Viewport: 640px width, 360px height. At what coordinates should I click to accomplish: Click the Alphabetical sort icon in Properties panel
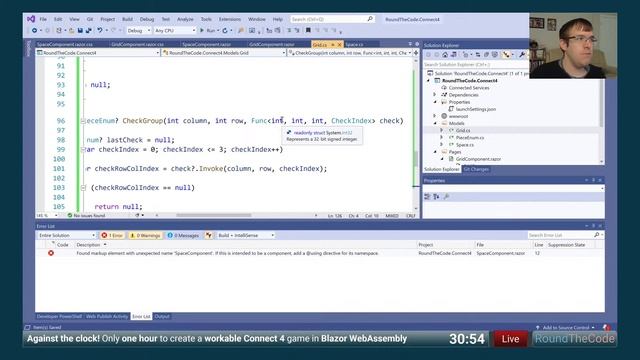(436, 197)
